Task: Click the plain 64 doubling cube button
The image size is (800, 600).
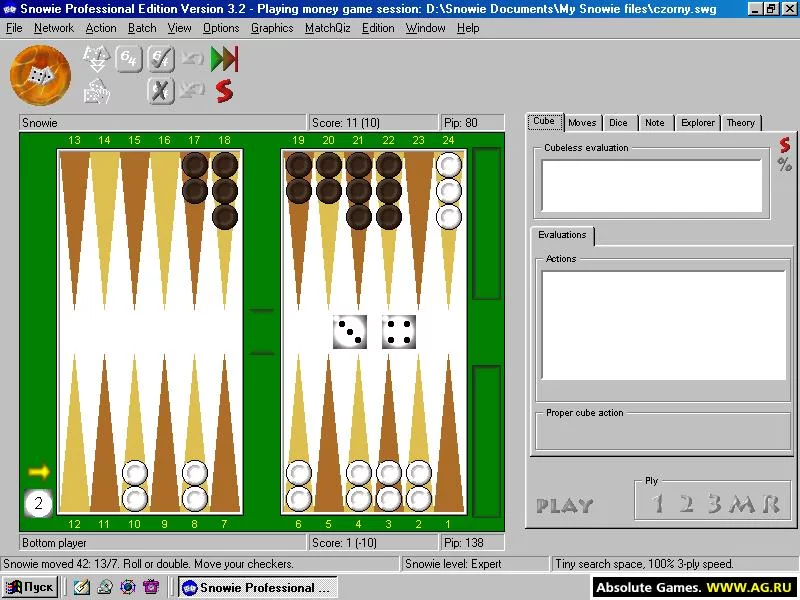Action: click(129, 59)
